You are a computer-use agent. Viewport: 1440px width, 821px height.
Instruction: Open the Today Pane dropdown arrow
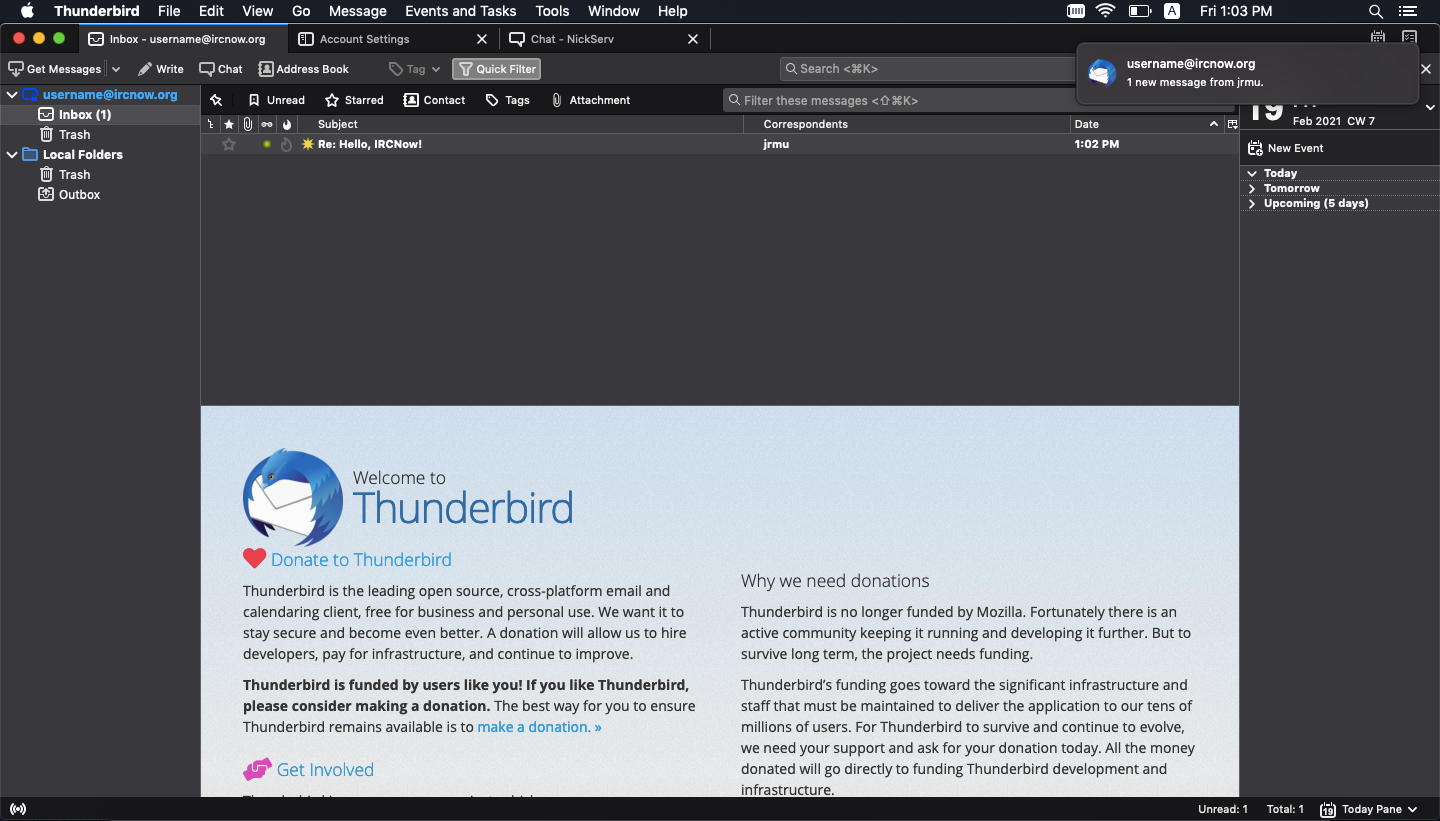pos(1412,809)
